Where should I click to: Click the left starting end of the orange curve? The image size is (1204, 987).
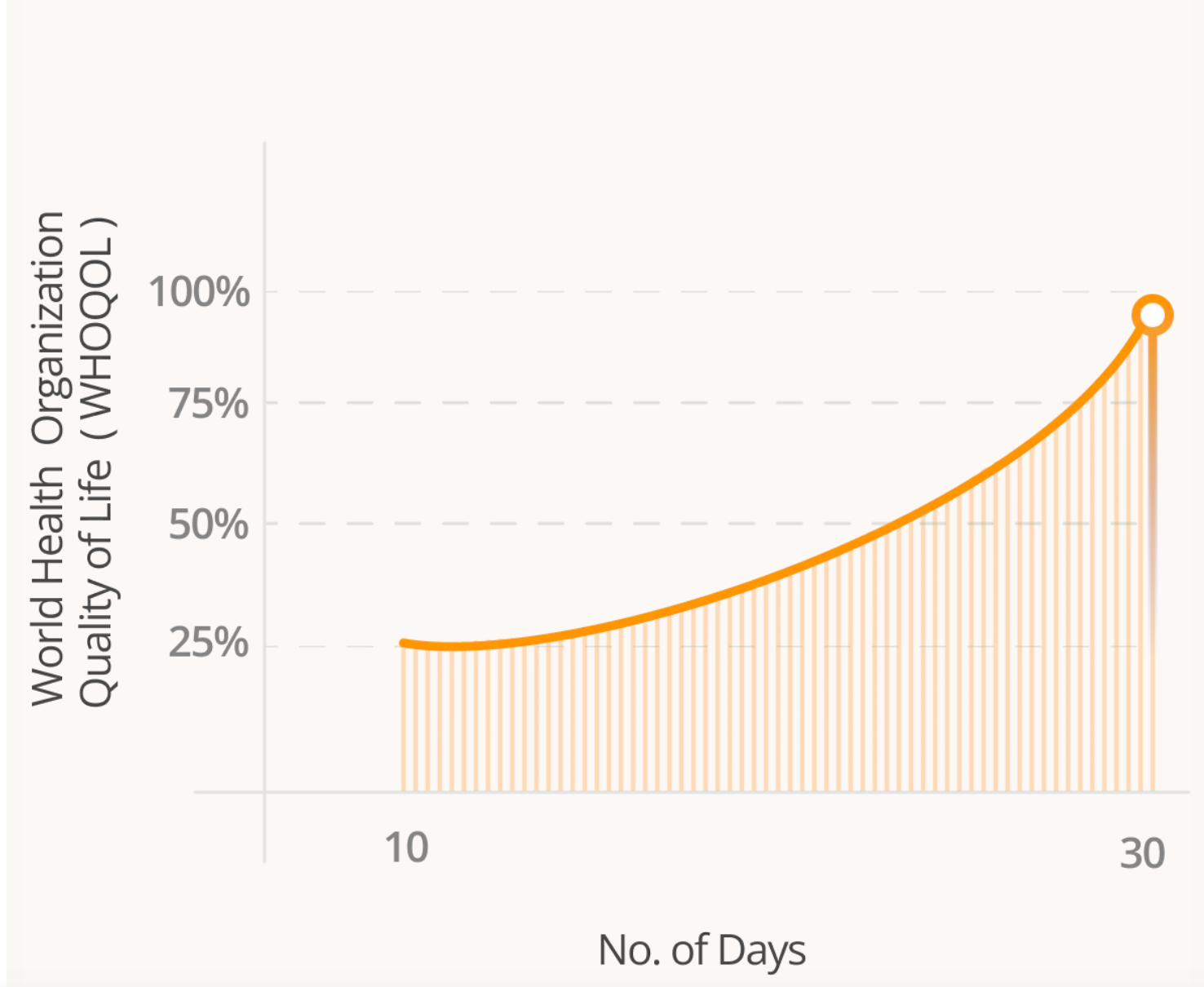point(405,644)
